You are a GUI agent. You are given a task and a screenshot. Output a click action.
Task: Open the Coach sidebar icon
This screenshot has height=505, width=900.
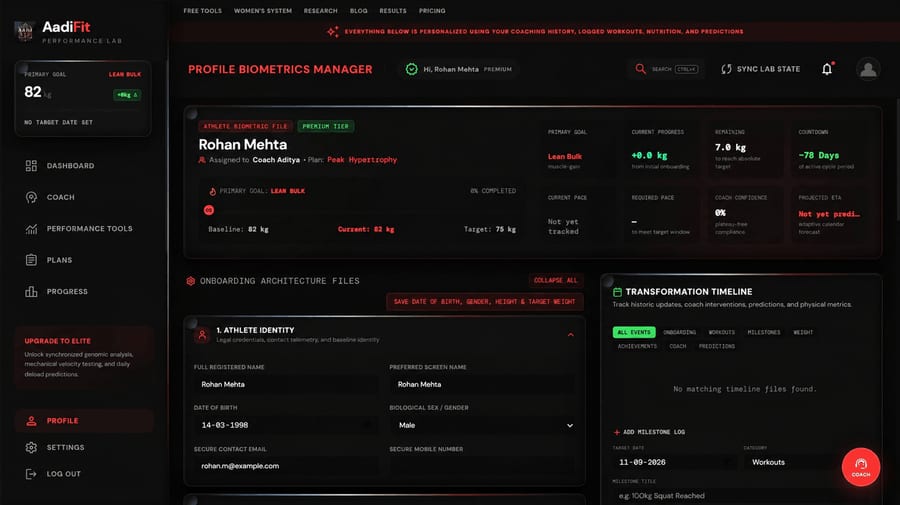click(x=31, y=197)
